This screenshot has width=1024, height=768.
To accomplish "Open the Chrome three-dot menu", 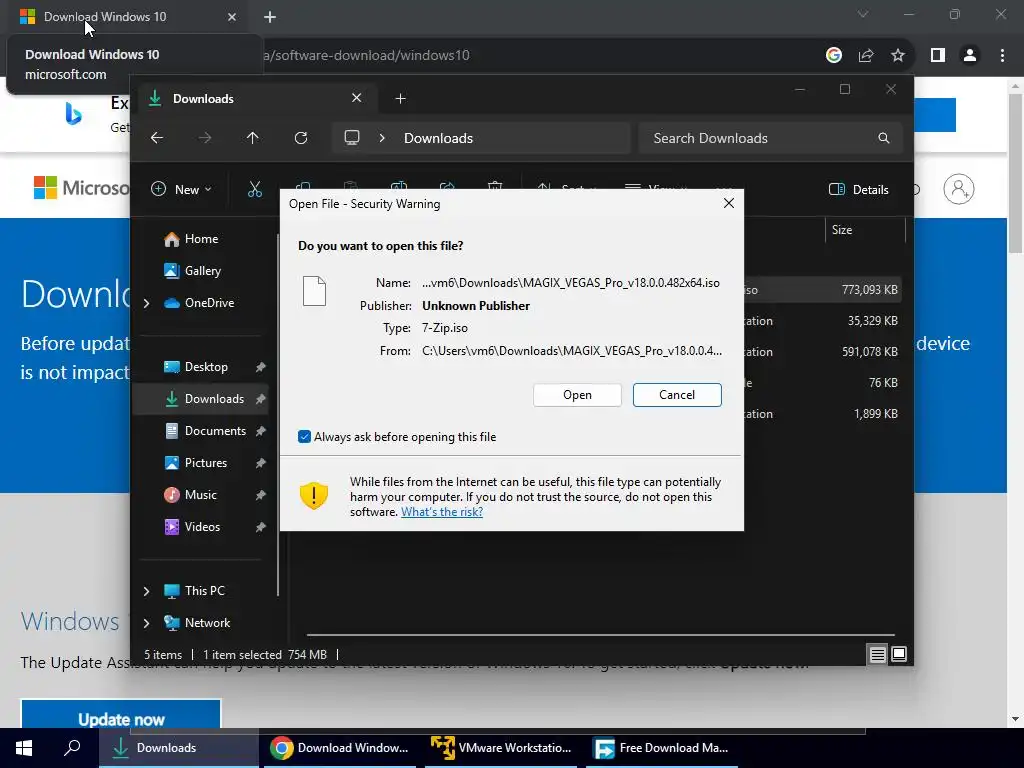I will (x=1002, y=56).
